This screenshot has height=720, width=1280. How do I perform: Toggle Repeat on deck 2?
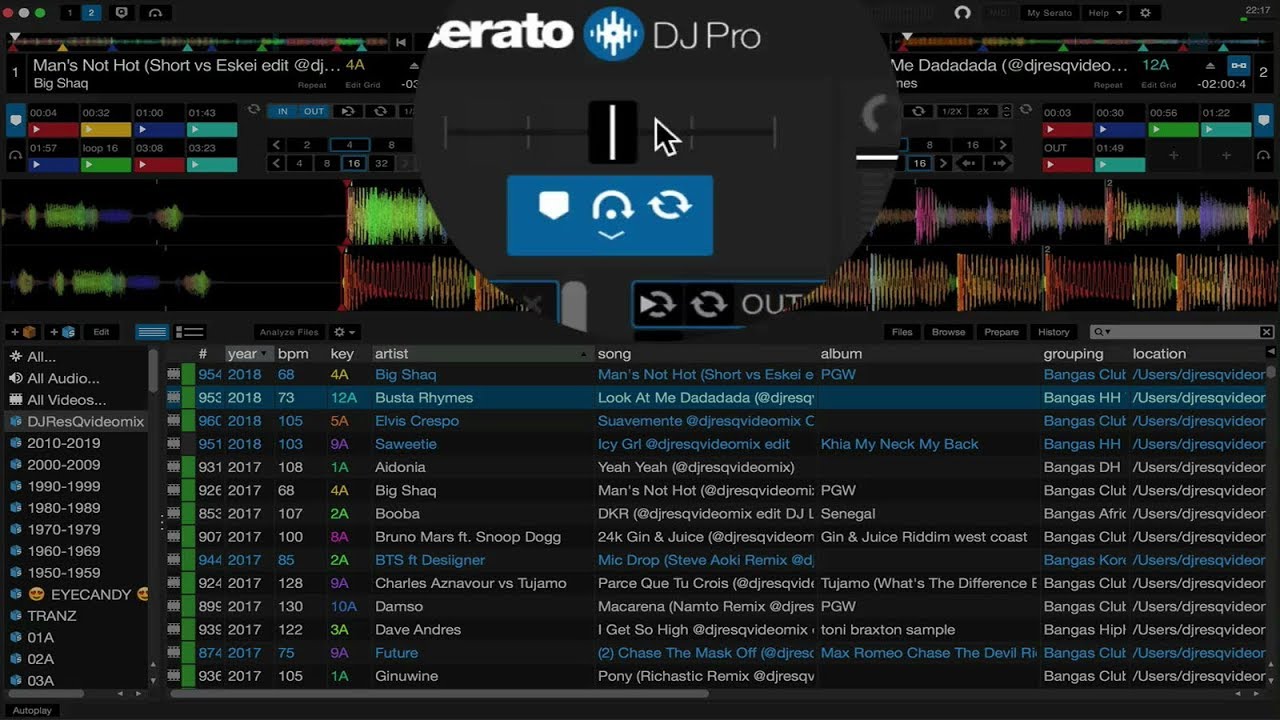(1108, 85)
